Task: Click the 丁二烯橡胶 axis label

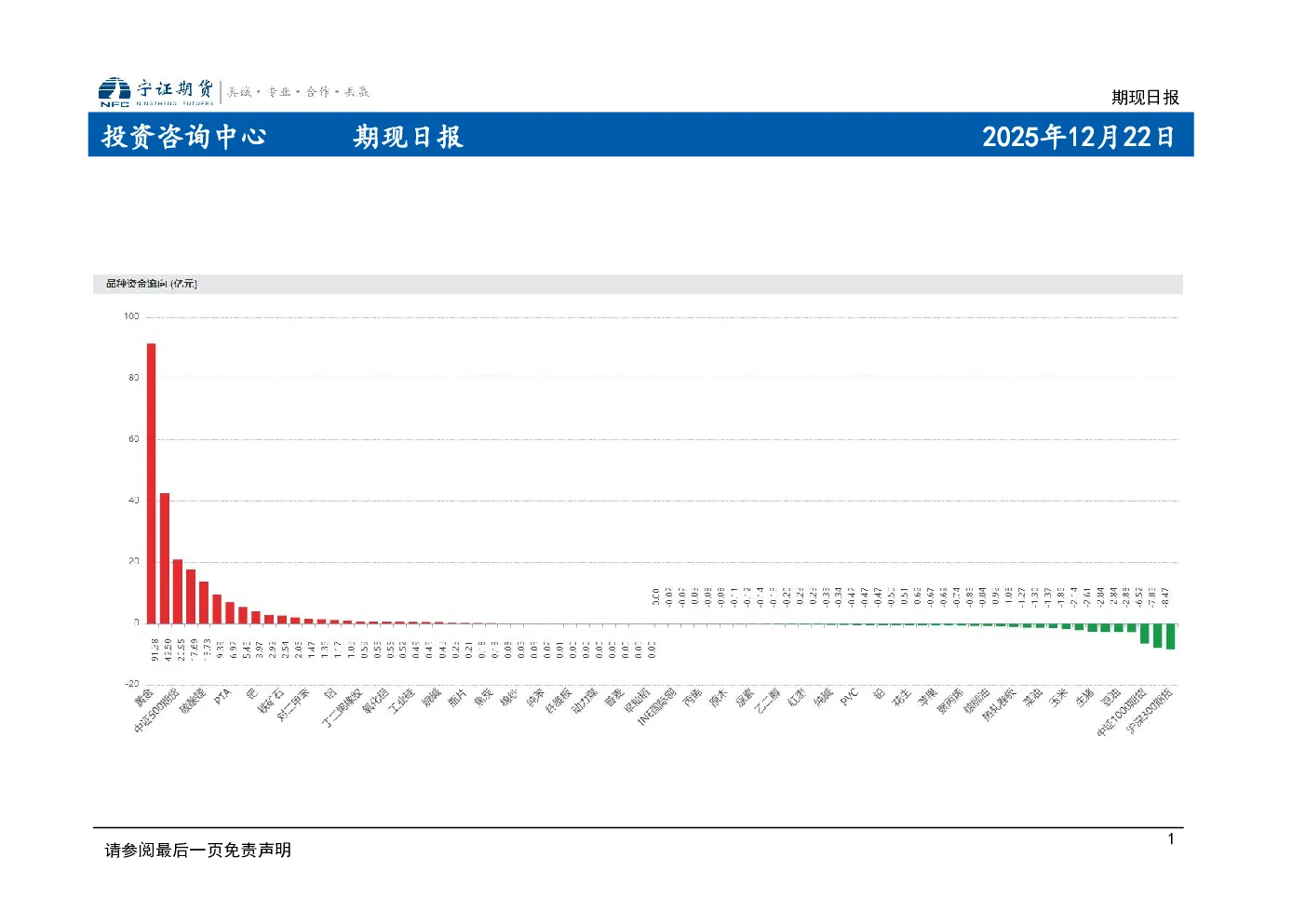Action: 342,708
